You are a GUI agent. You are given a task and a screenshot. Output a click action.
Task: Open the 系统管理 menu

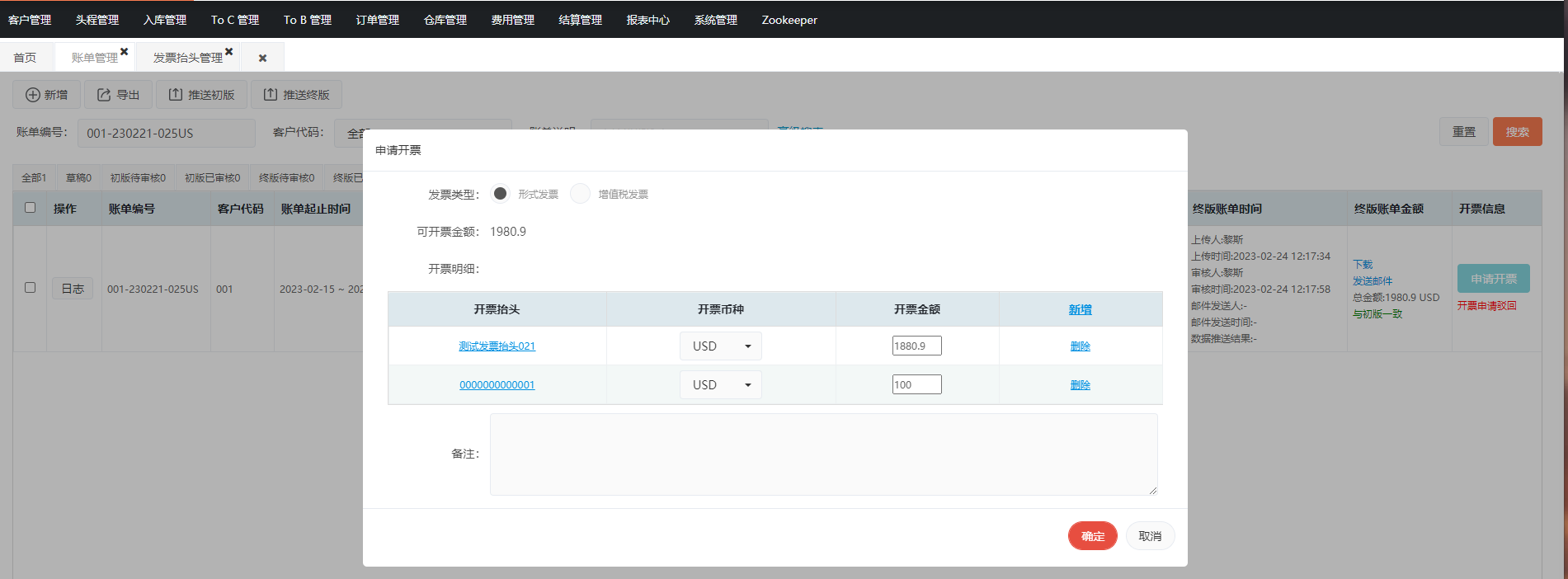point(716,20)
